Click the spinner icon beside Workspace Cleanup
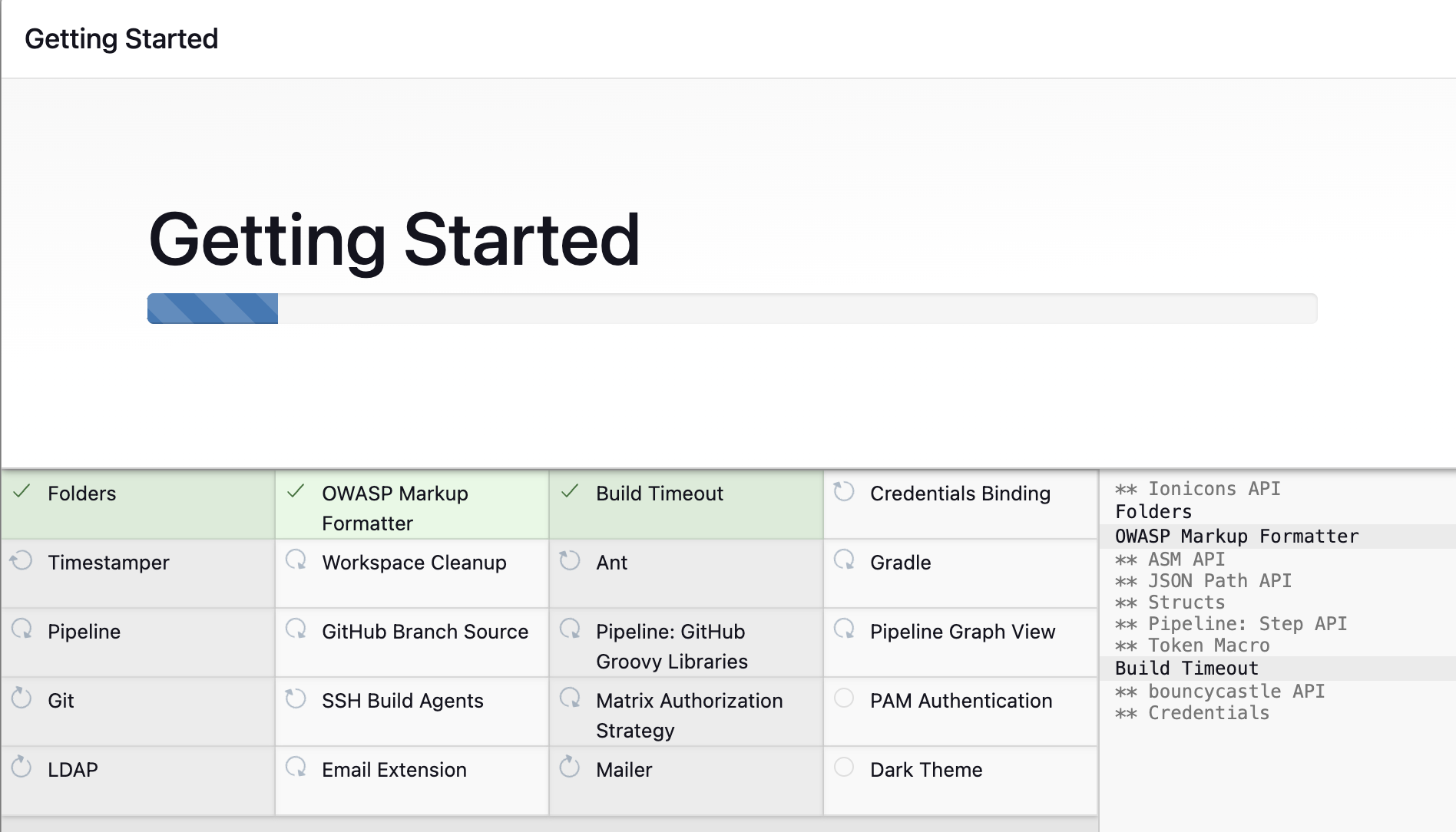 pos(296,560)
